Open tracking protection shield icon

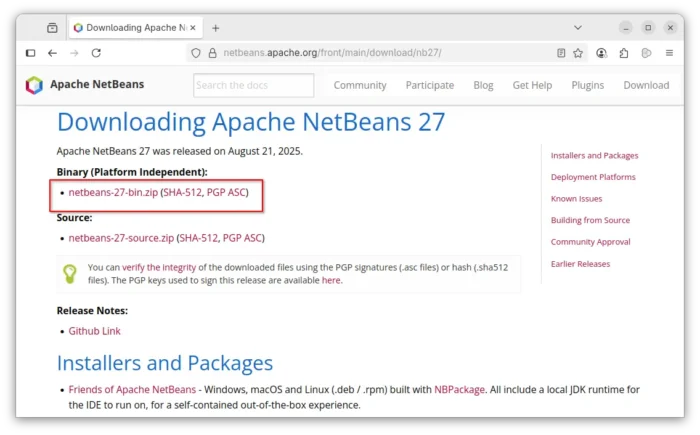point(196,53)
